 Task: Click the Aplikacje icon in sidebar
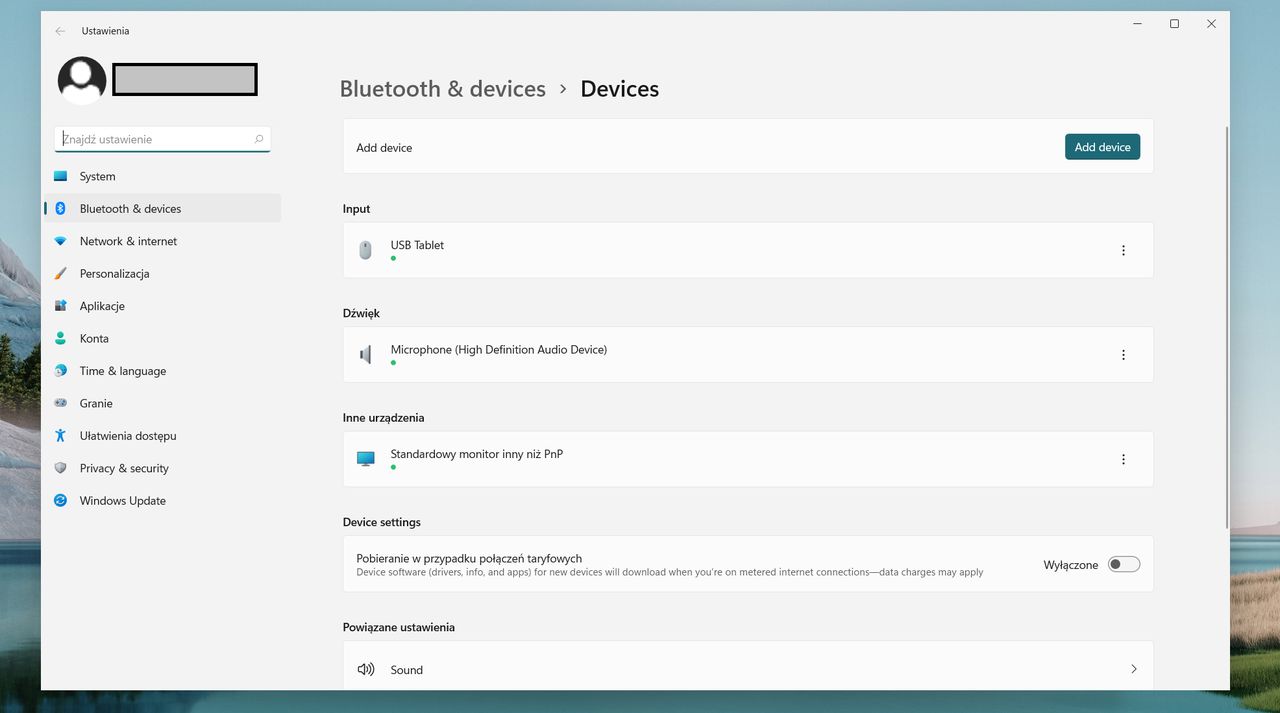(x=61, y=306)
